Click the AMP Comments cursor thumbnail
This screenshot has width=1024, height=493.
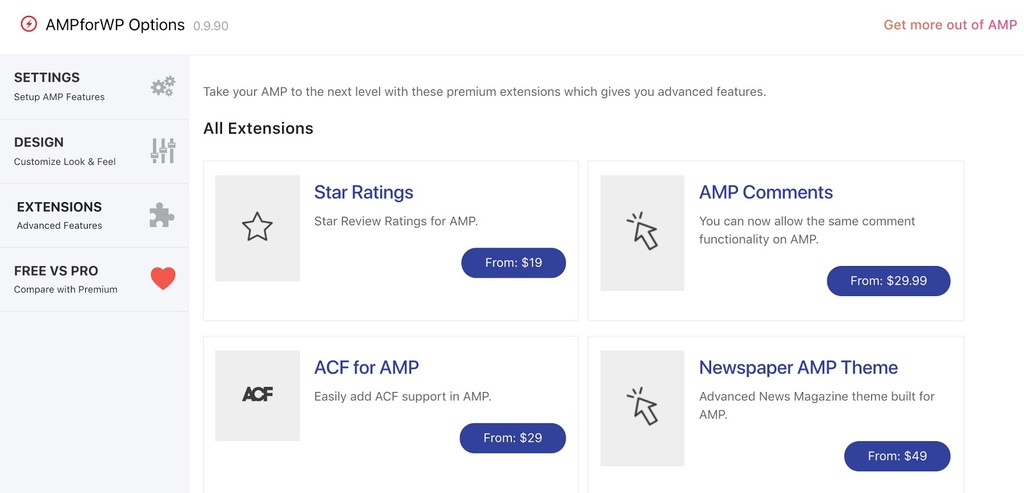pyautogui.click(x=643, y=232)
